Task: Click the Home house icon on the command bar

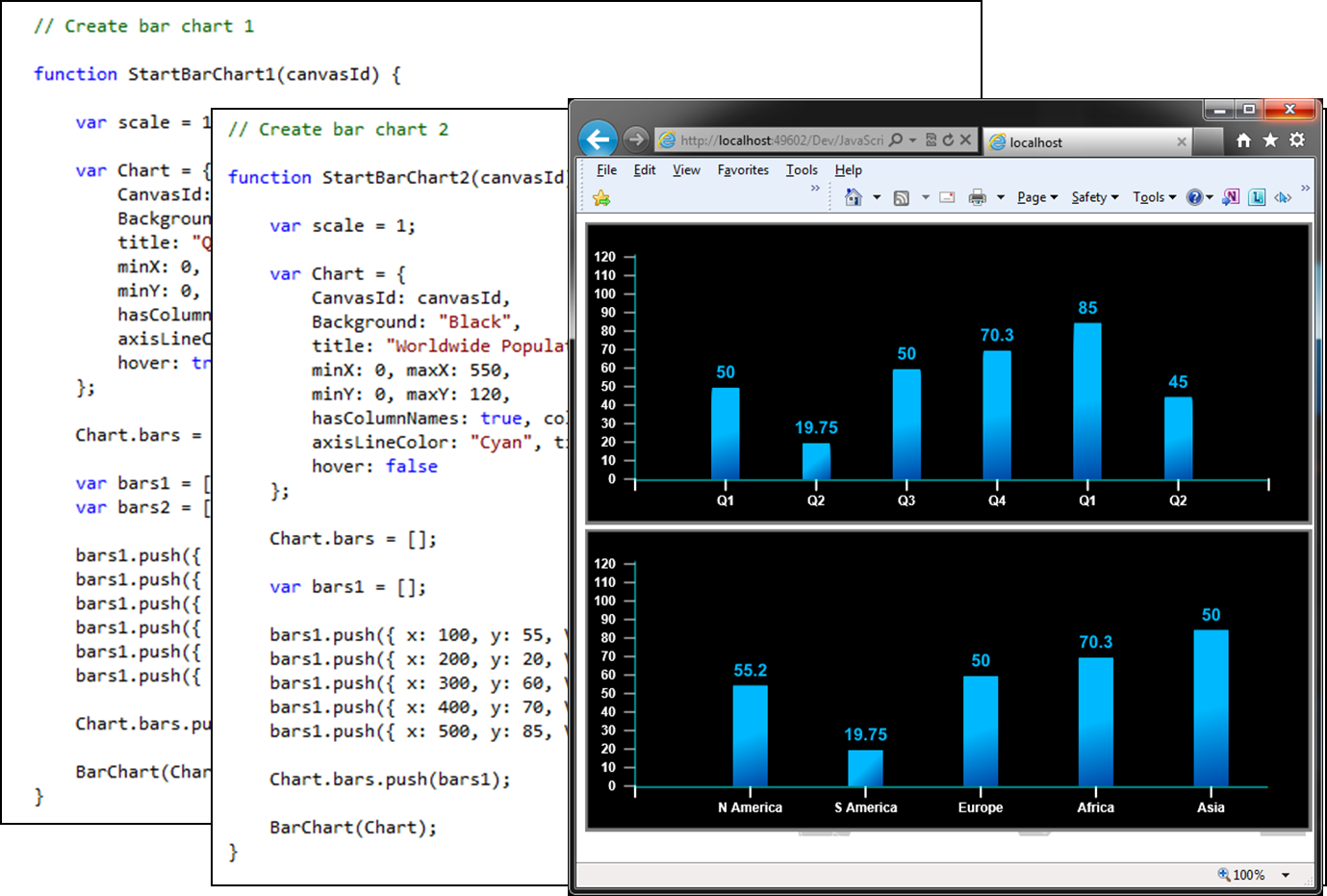Action: coord(854,197)
